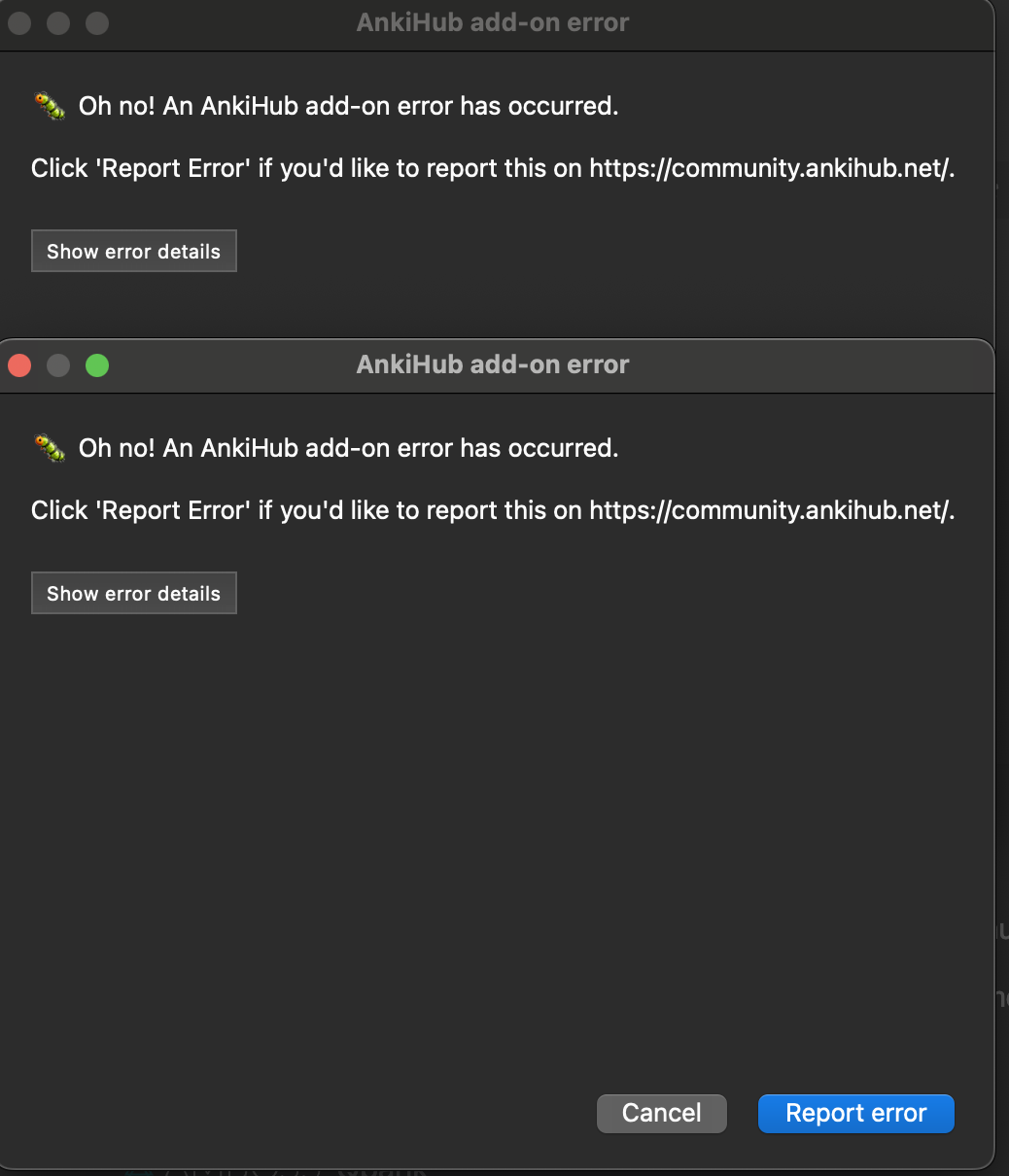Viewport: 1009px width, 1176px height.
Task: Expand "Show error details" in the active dialog
Action: [134, 594]
